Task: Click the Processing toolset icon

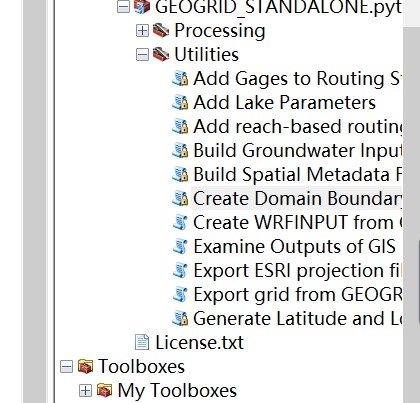Action: click(161, 30)
